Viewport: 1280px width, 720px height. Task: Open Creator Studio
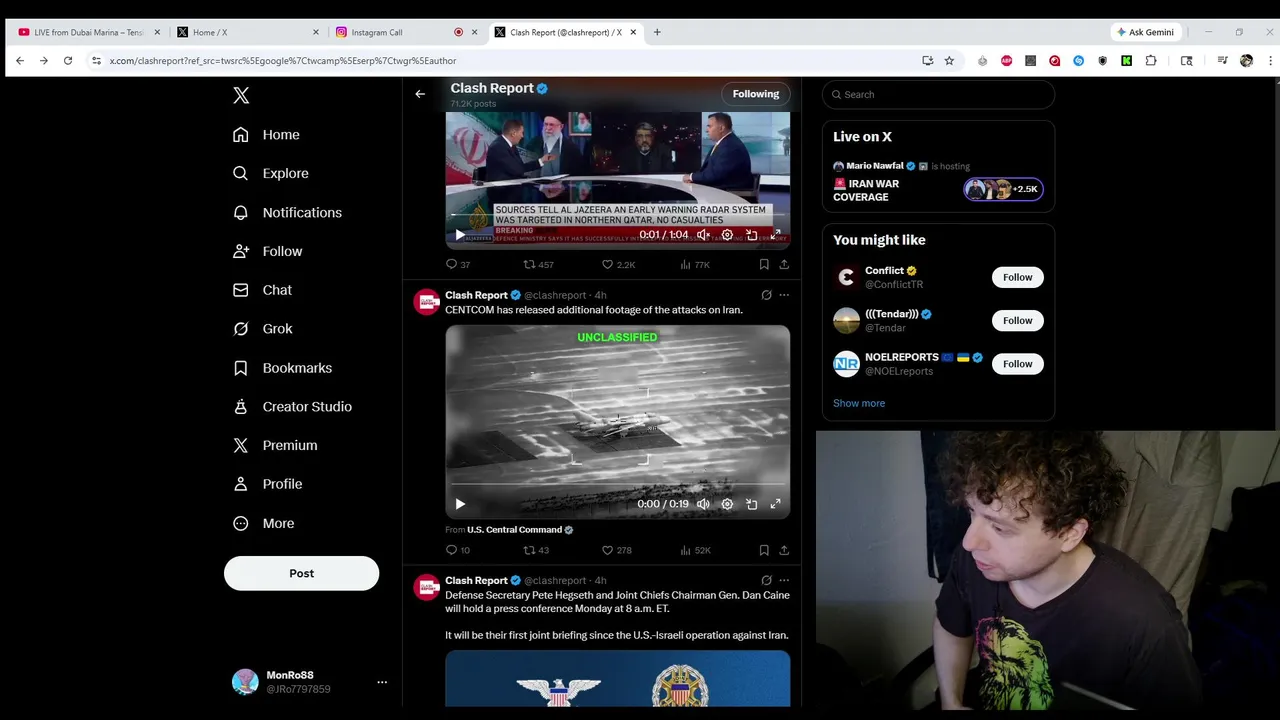292,407
